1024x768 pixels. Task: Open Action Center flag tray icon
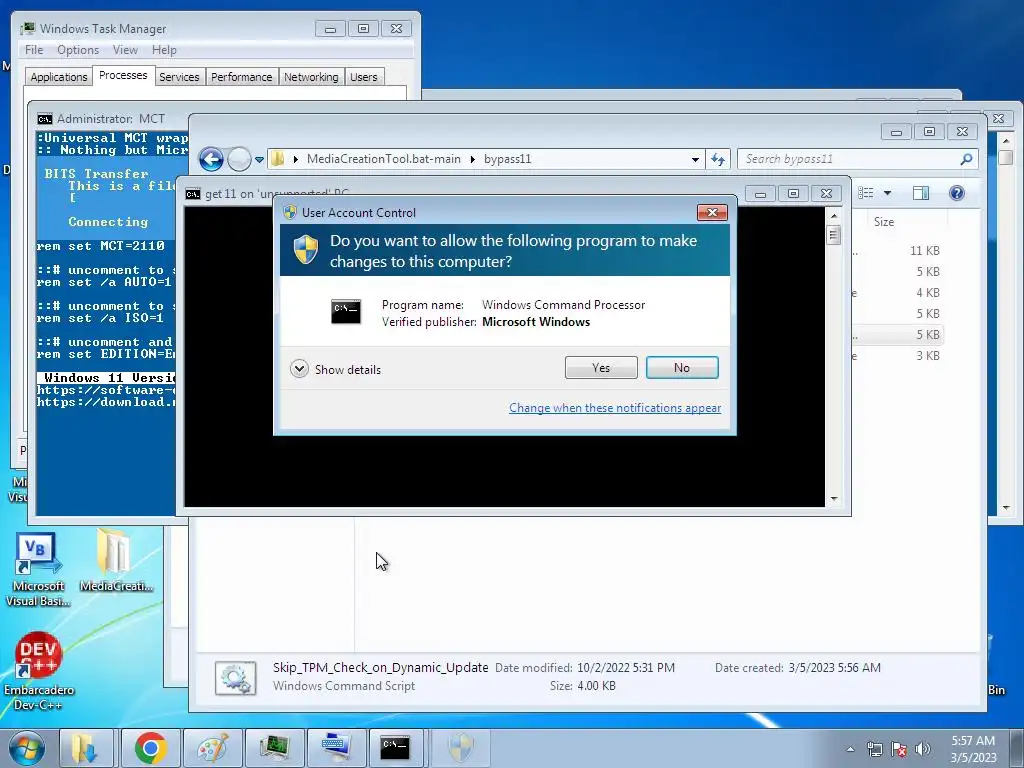pos(899,749)
